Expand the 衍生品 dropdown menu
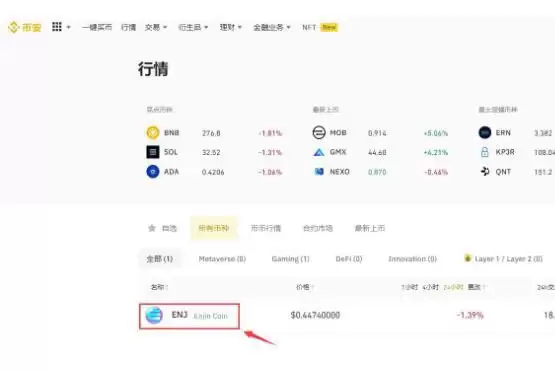The width and height of the screenshot is (555, 372). point(193,27)
